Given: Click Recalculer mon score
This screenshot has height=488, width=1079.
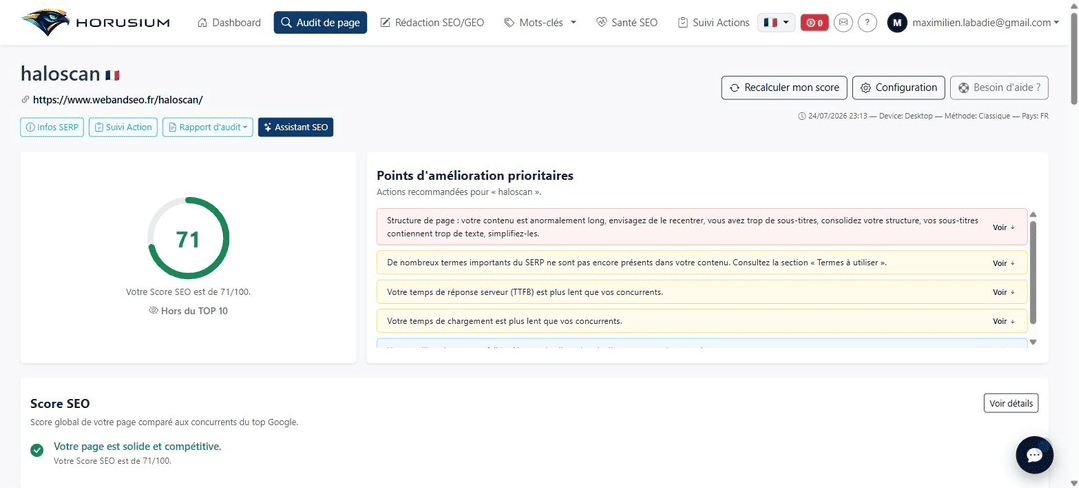Looking at the screenshot, I should point(784,87).
